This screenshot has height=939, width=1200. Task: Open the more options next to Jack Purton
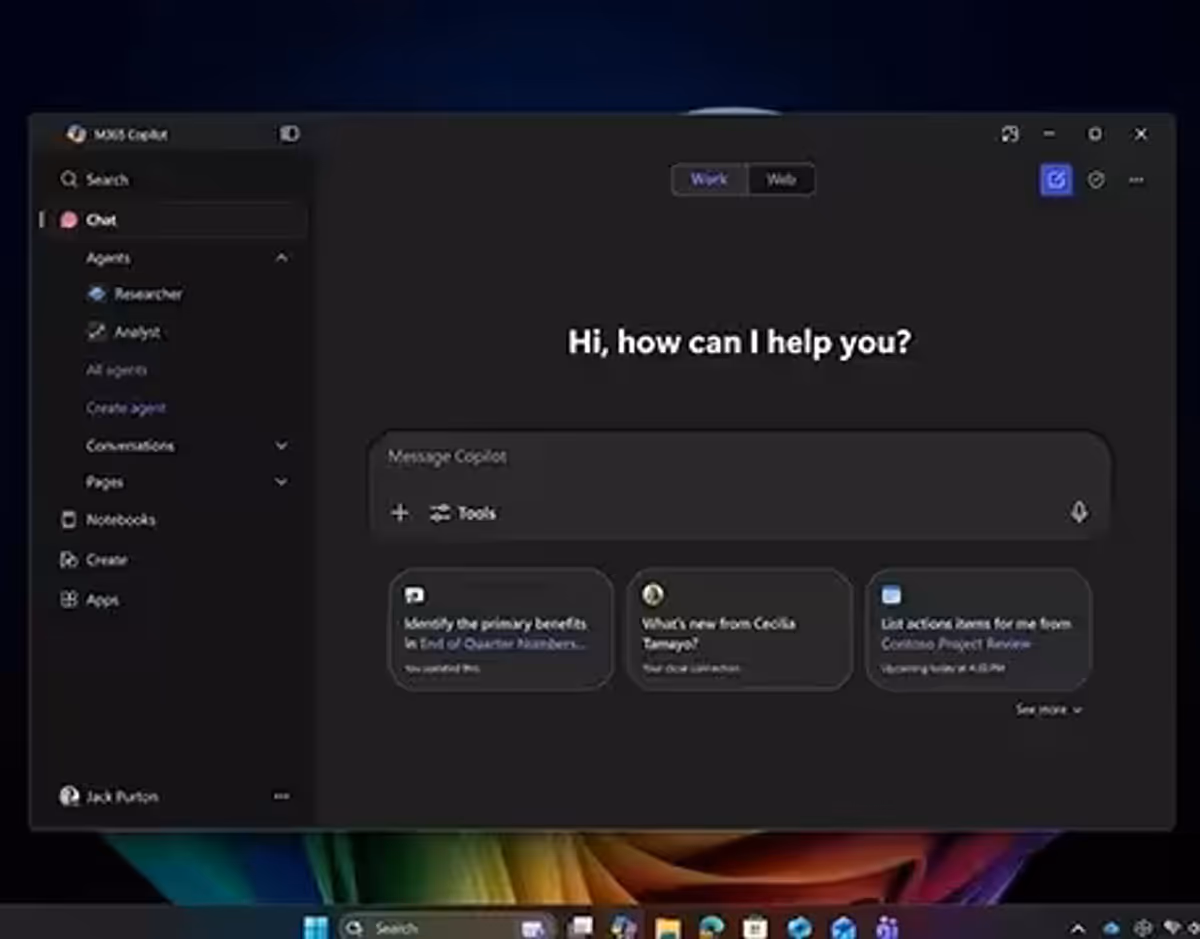[x=281, y=797]
